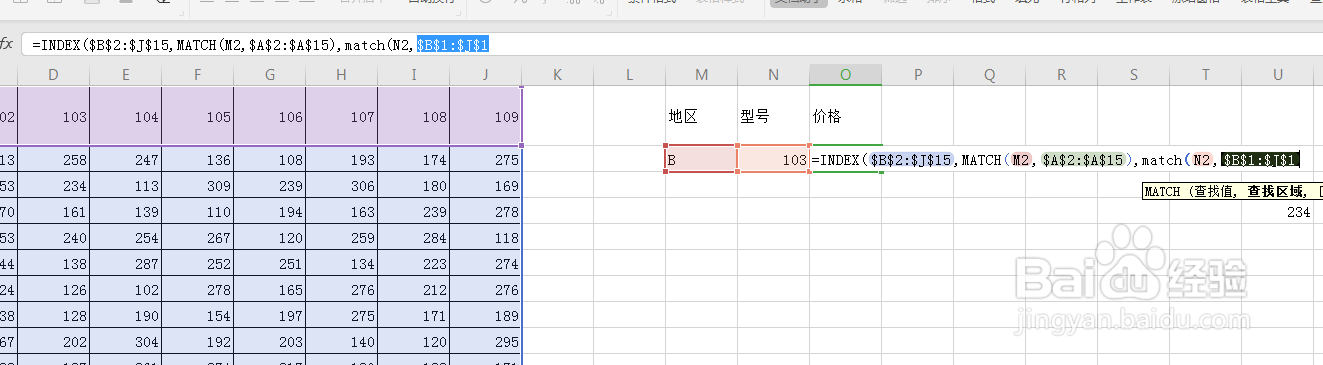This screenshot has width=1323, height=365.
Task: Click the 地区 label cell
Action: [701, 116]
